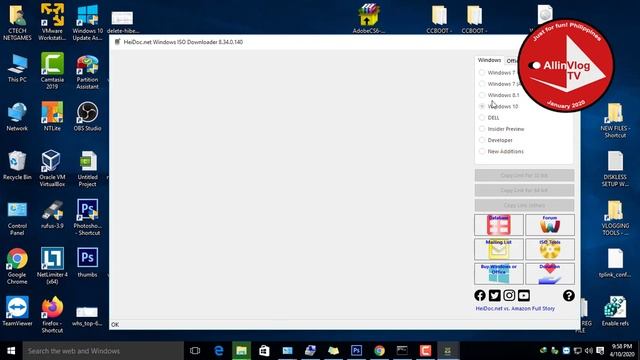Screen dimensions: 640x360
Task: Select the VLOGGING TOOLS folder shortcut
Action: coord(615,218)
